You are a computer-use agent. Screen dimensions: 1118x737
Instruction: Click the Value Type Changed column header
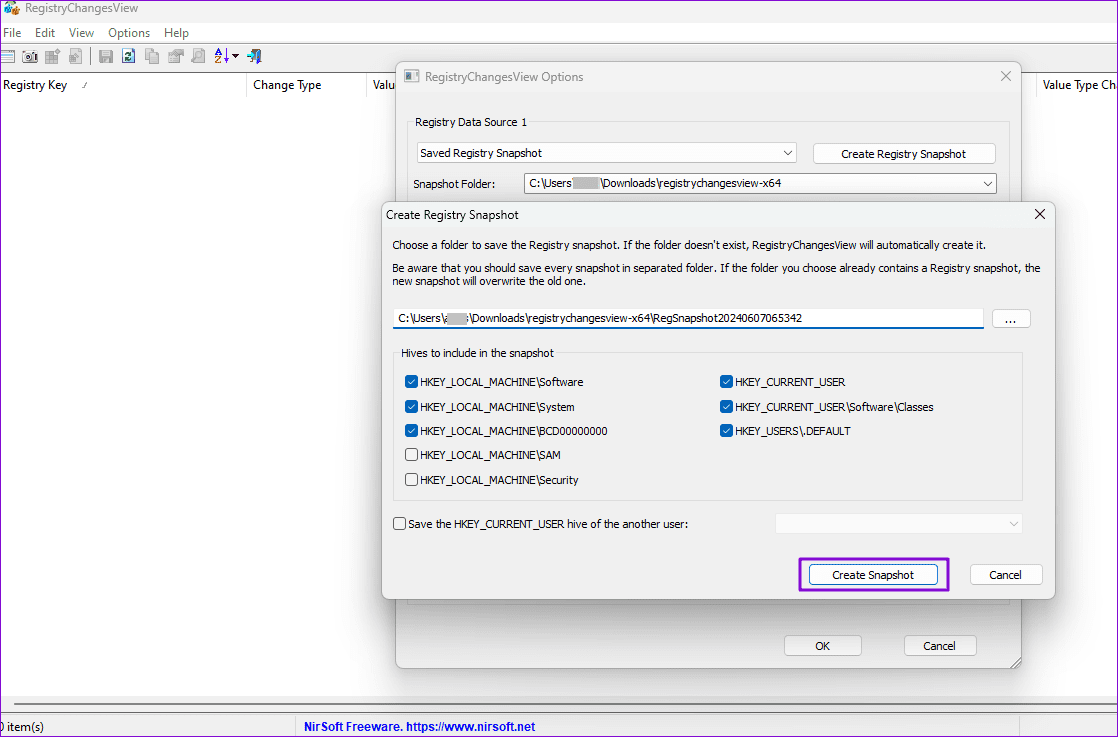pyautogui.click(x=1077, y=85)
